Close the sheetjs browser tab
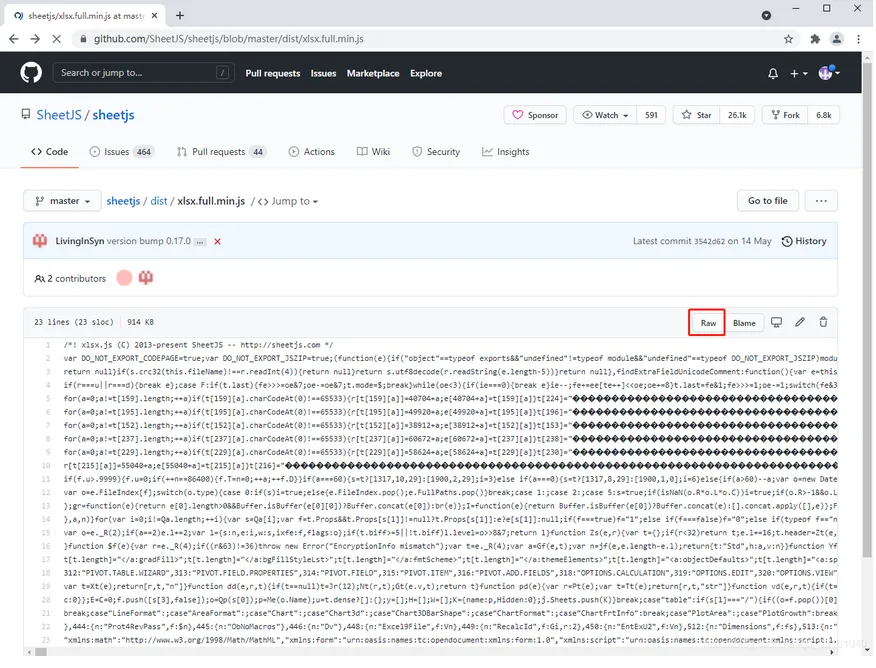 point(154,16)
